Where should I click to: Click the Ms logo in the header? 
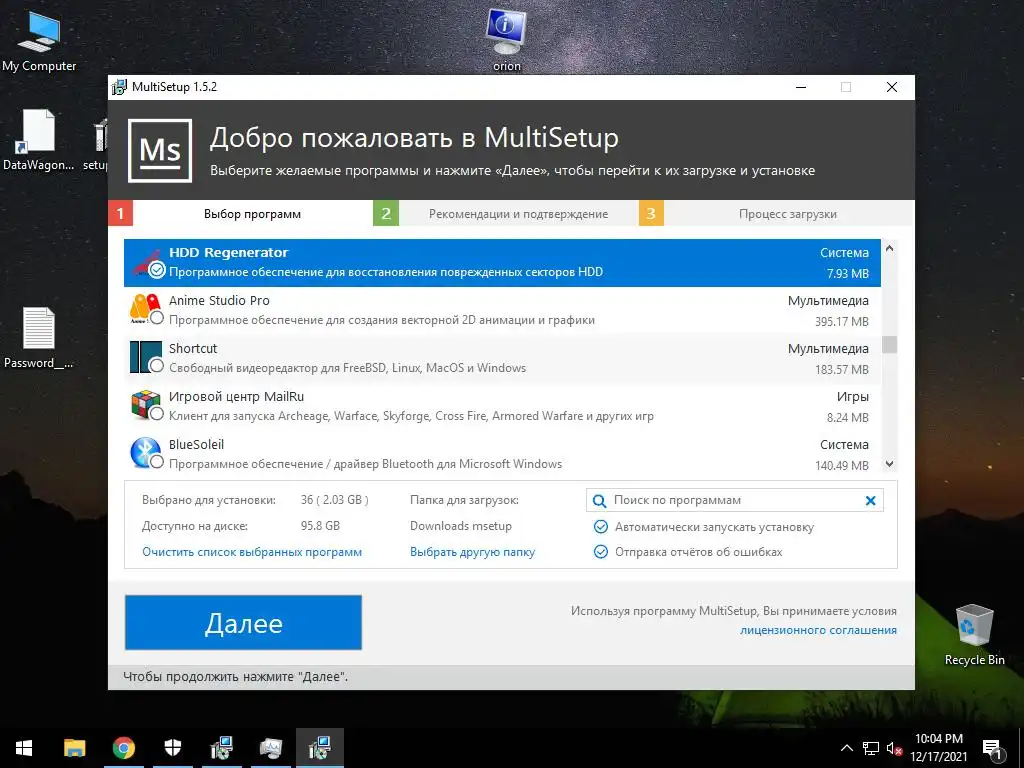point(160,150)
